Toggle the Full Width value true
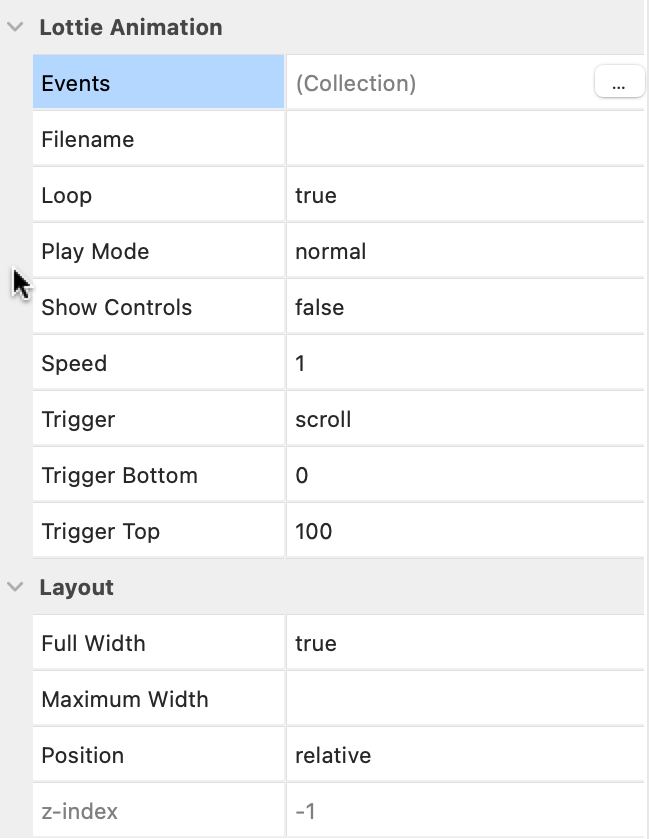This screenshot has width=649, height=839. coord(316,644)
